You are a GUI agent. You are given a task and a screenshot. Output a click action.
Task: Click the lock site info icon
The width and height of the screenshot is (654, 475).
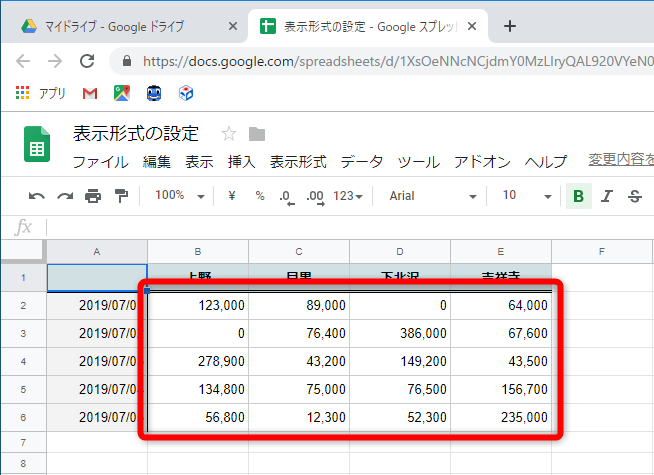127,62
